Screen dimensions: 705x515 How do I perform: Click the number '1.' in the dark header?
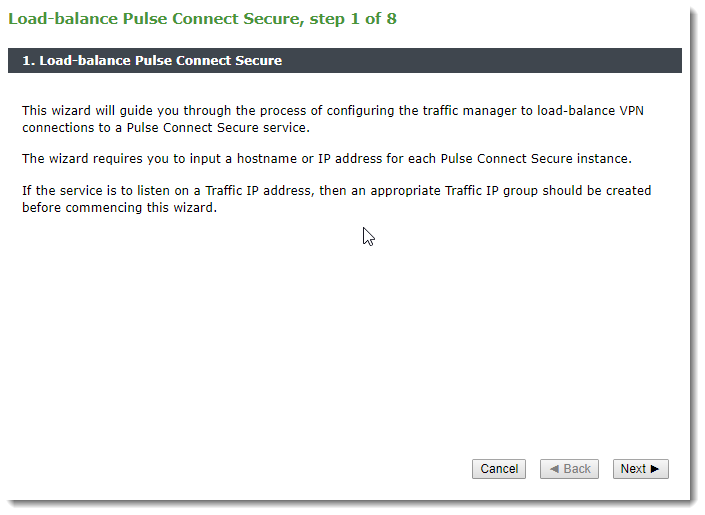coord(28,60)
